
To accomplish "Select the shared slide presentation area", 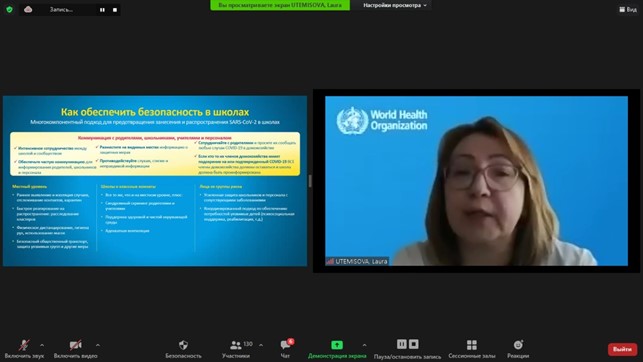I will (x=155, y=181).
